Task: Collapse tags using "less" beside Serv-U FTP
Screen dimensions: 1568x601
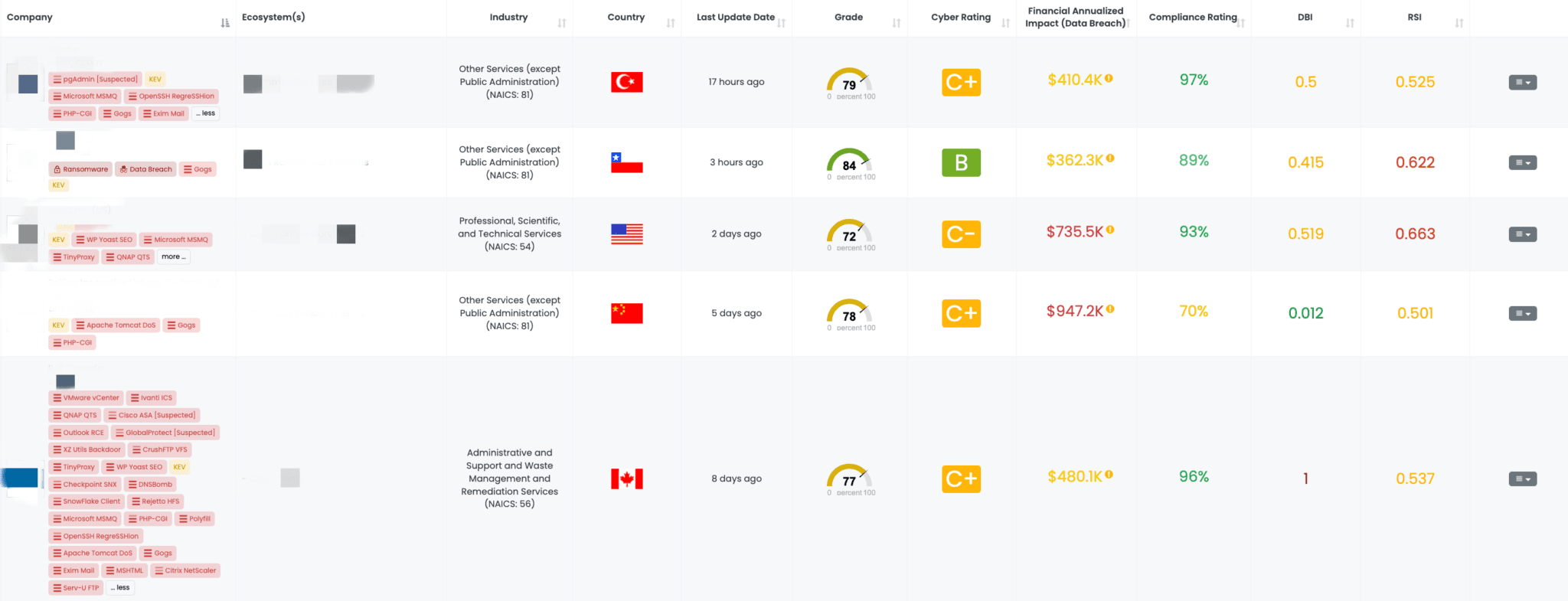Action: [121, 588]
